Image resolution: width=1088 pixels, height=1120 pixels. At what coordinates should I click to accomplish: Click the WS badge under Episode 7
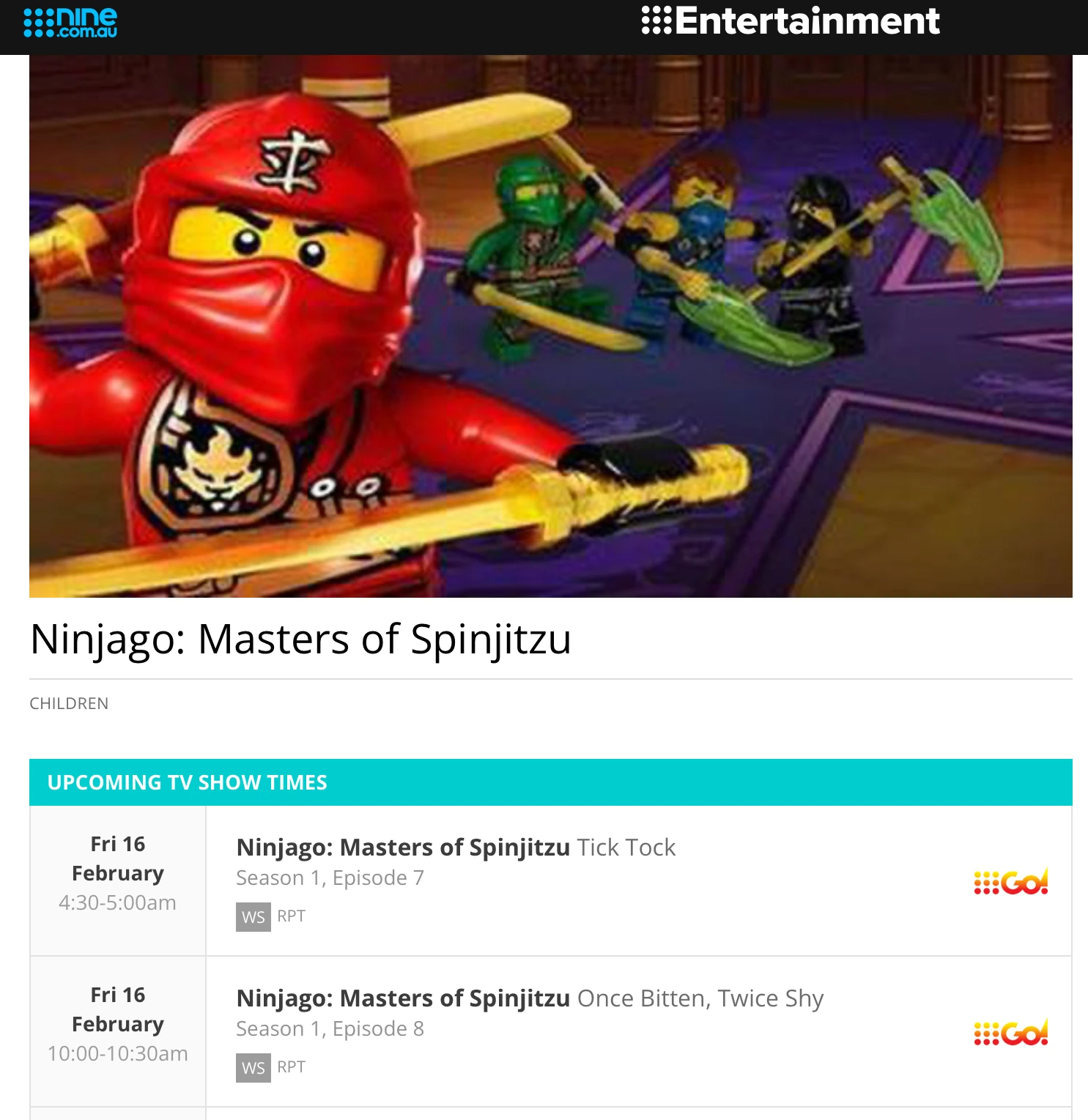click(x=253, y=917)
